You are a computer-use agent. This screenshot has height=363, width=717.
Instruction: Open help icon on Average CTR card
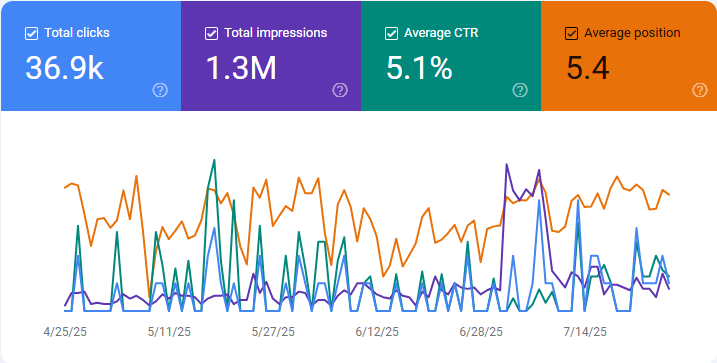[520, 90]
